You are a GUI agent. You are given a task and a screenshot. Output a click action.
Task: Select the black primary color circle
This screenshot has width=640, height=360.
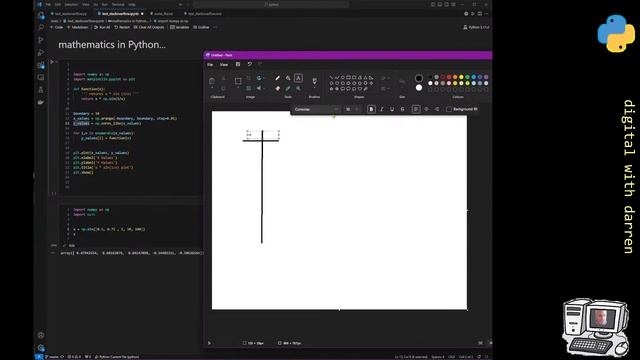click(x=419, y=78)
